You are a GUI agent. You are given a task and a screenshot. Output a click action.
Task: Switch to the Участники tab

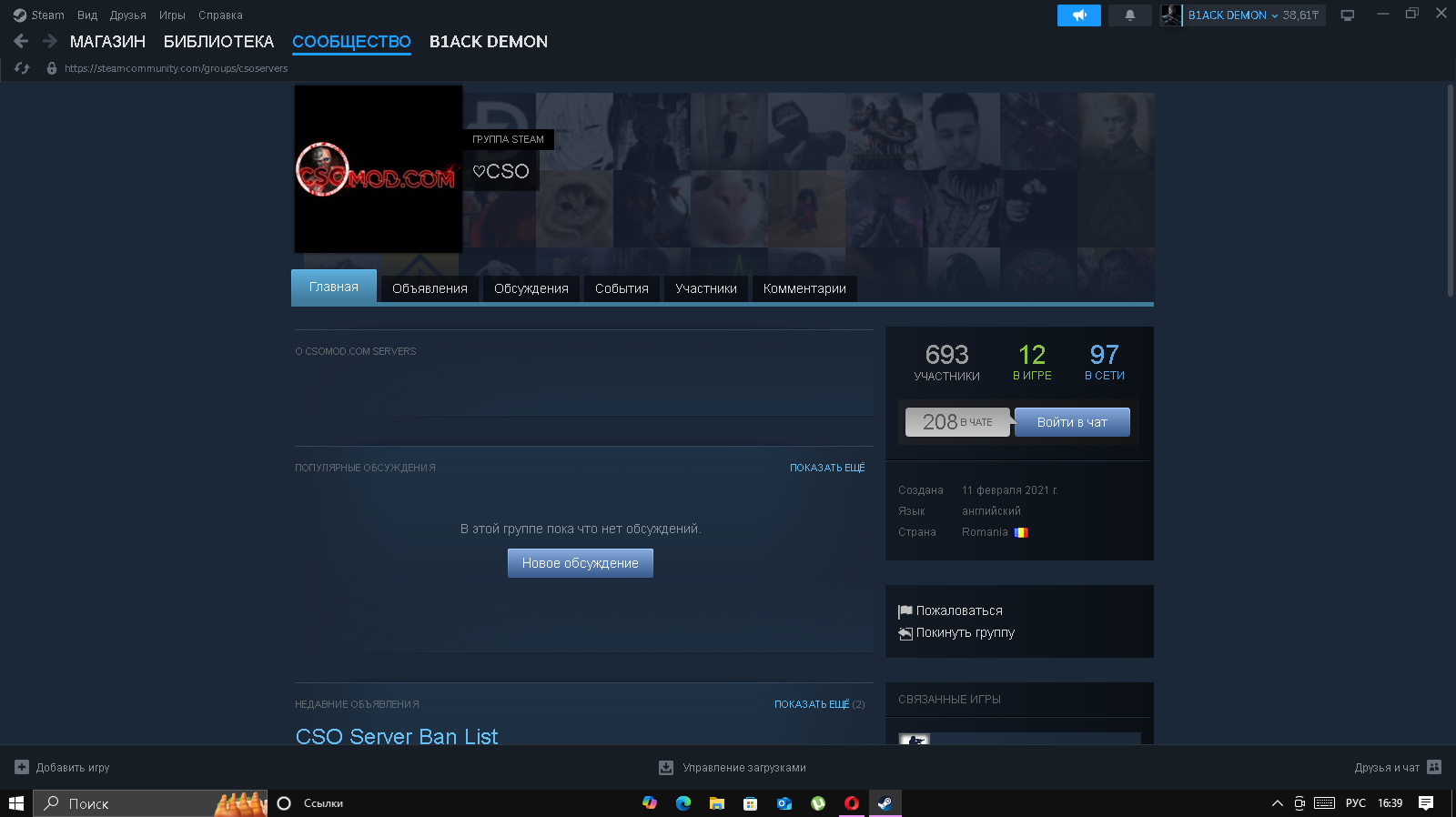point(705,288)
